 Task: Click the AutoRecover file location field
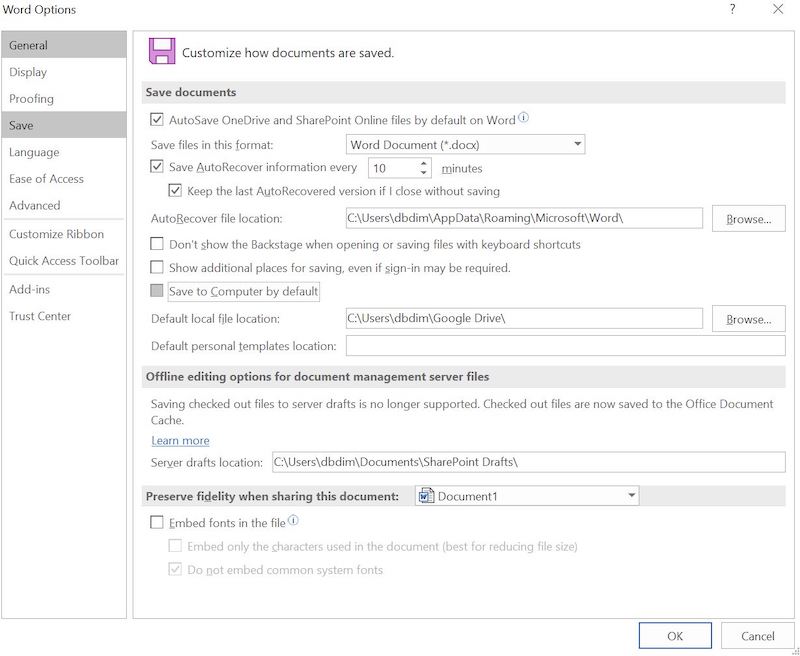click(524, 218)
